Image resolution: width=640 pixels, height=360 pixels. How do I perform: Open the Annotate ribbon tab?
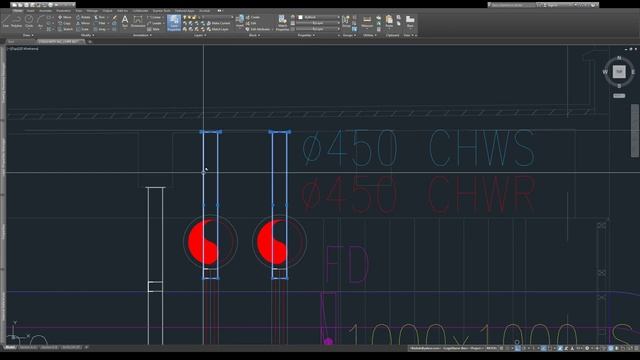[45, 11]
